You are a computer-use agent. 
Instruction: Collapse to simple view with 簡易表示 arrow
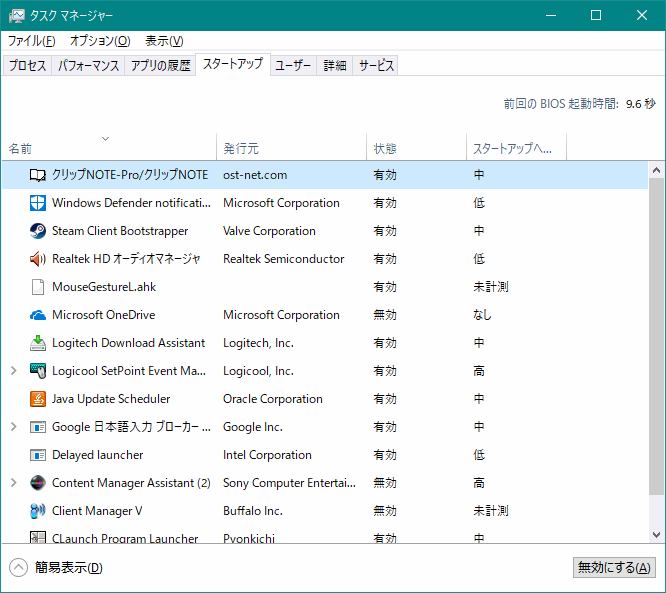tap(18, 568)
